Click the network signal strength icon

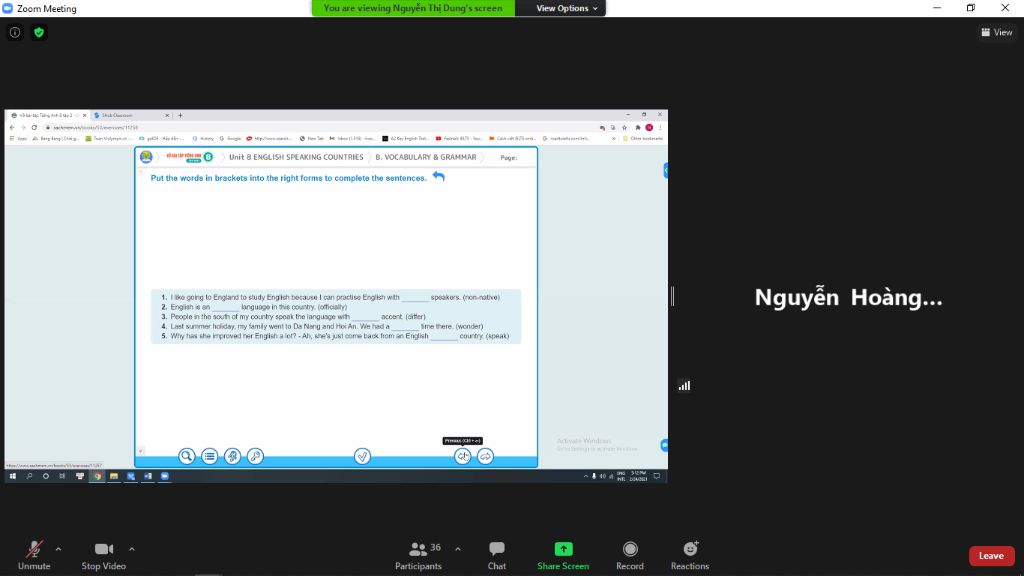(684, 386)
